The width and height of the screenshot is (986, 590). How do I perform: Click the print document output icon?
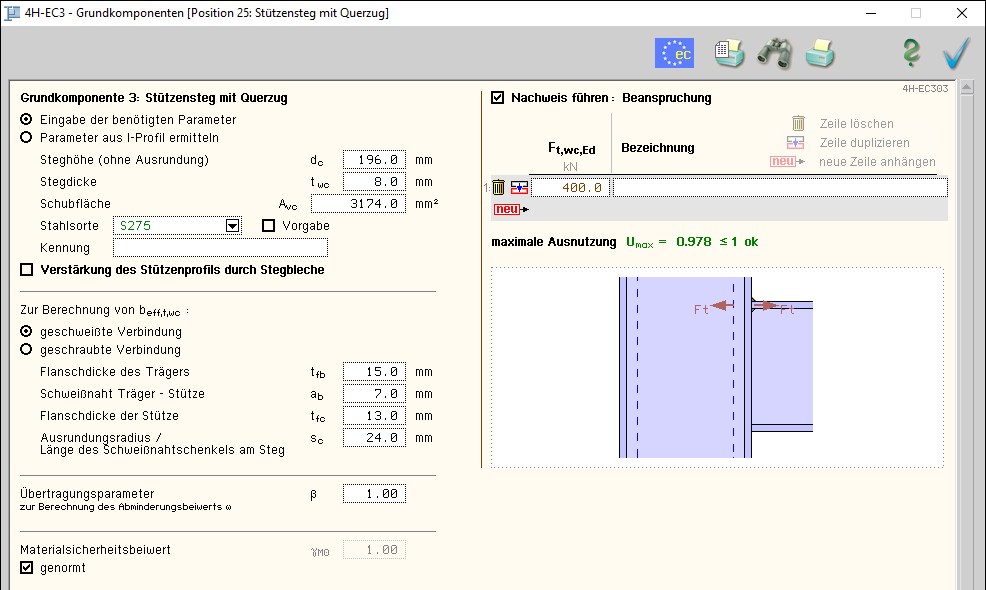click(729, 53)
